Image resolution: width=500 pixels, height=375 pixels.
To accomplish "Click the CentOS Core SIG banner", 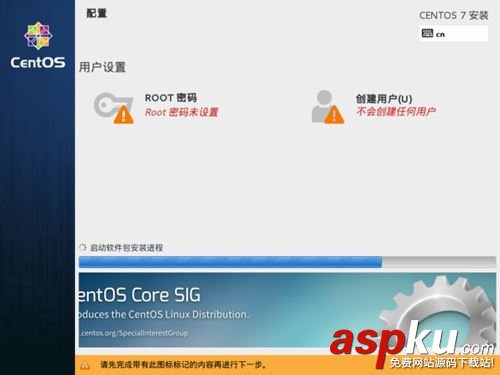I will point(287,310).
